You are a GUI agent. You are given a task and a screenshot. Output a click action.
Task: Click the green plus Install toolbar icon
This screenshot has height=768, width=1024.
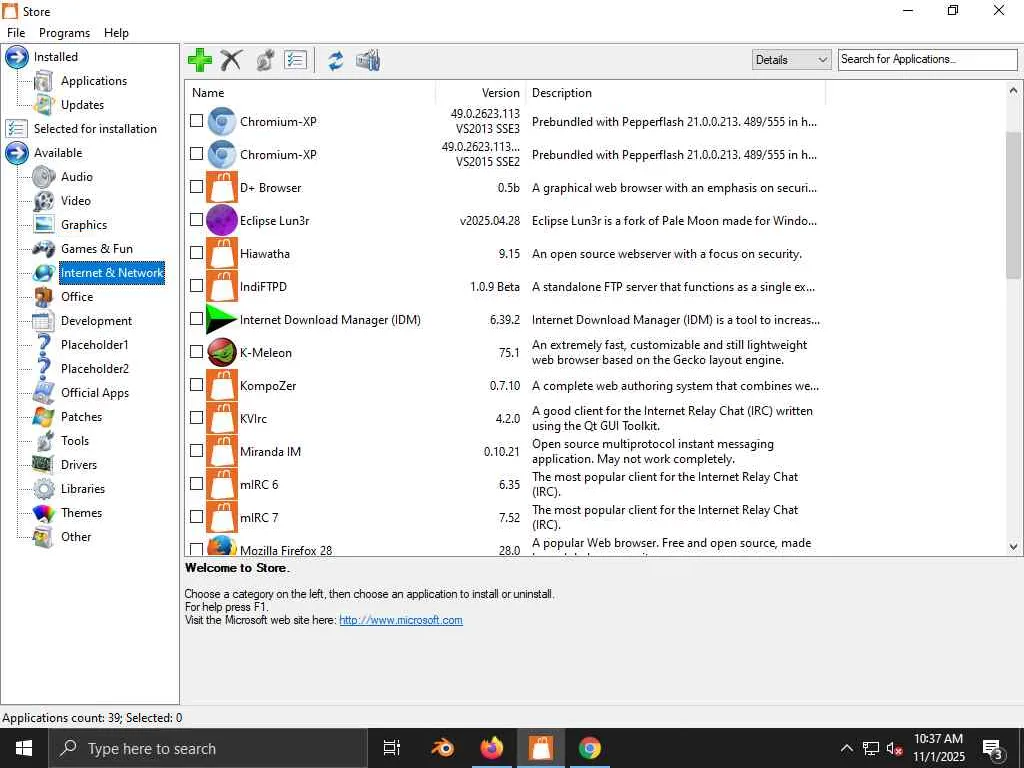[x=199, y=60]
